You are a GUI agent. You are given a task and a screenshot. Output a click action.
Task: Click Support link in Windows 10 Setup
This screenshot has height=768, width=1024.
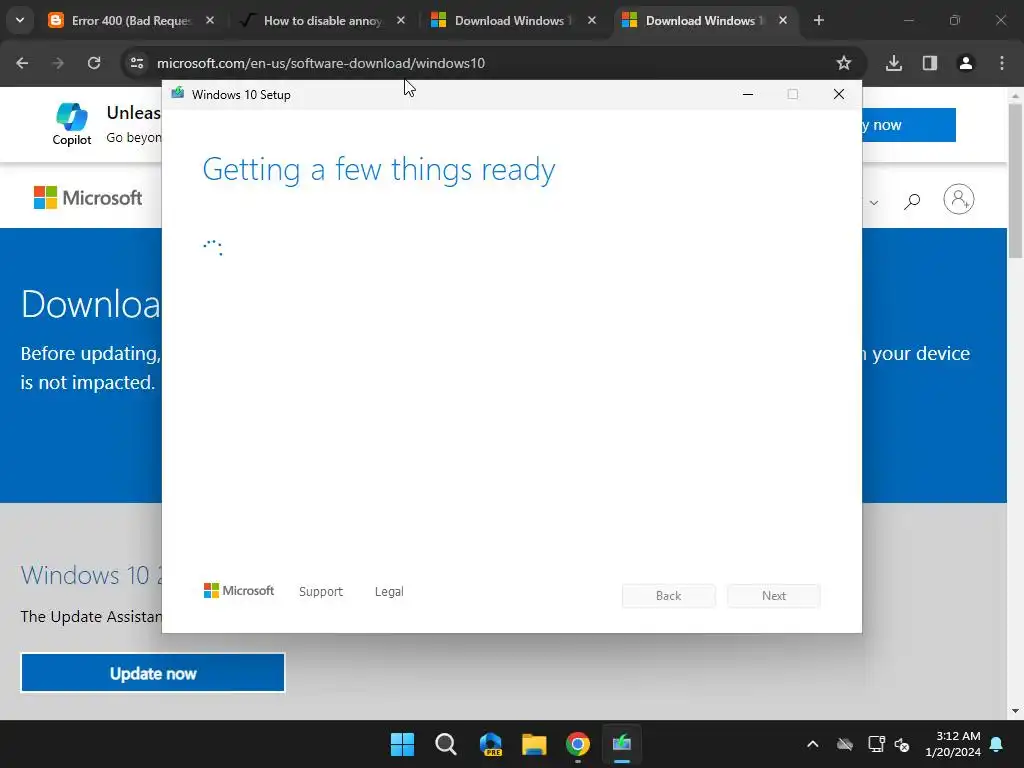click(321, 592)
